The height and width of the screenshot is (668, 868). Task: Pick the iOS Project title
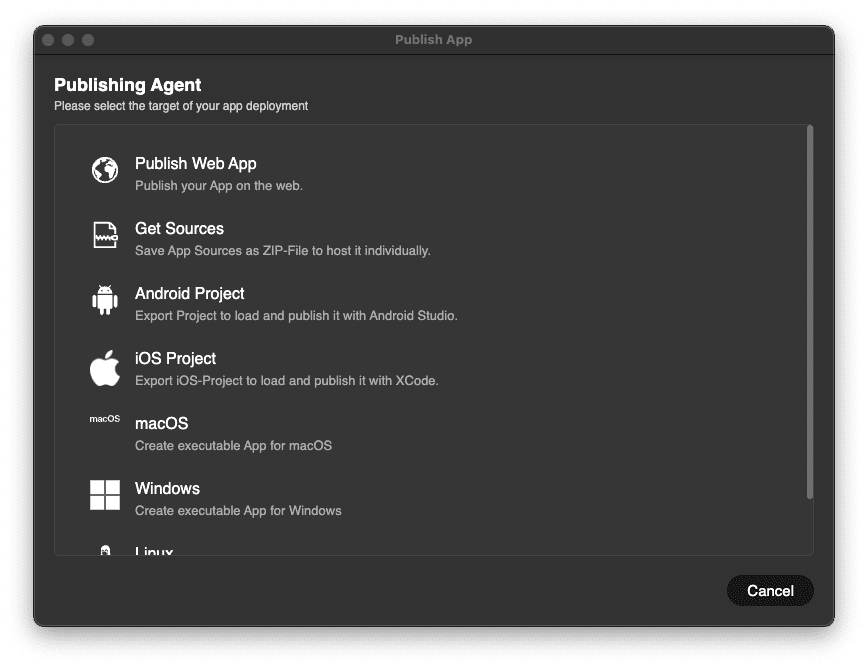coord(176,359)
